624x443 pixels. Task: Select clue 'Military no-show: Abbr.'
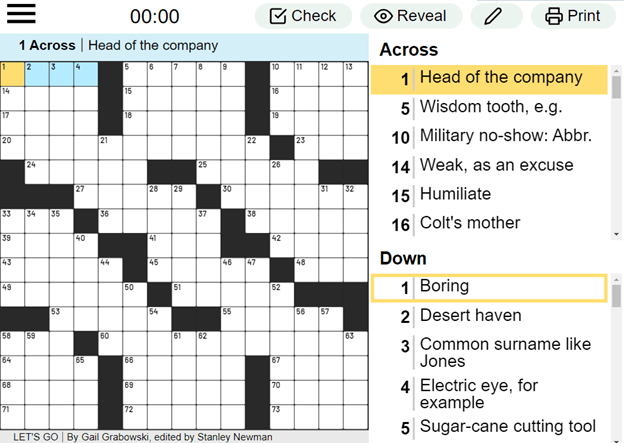pos(506,136)
